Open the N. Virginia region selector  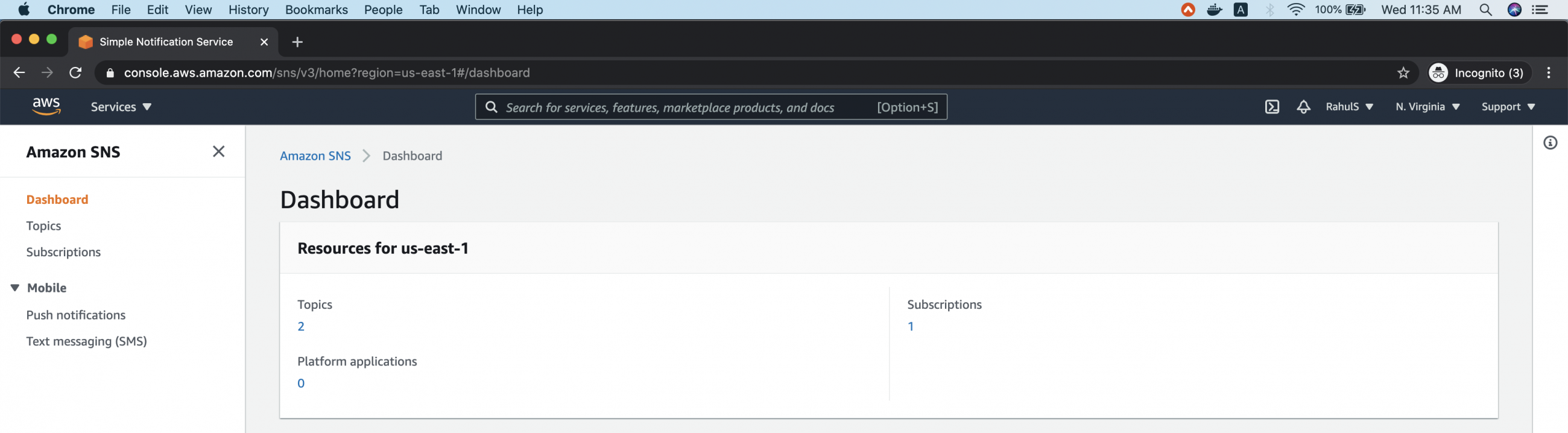(x=1427, y=107)
